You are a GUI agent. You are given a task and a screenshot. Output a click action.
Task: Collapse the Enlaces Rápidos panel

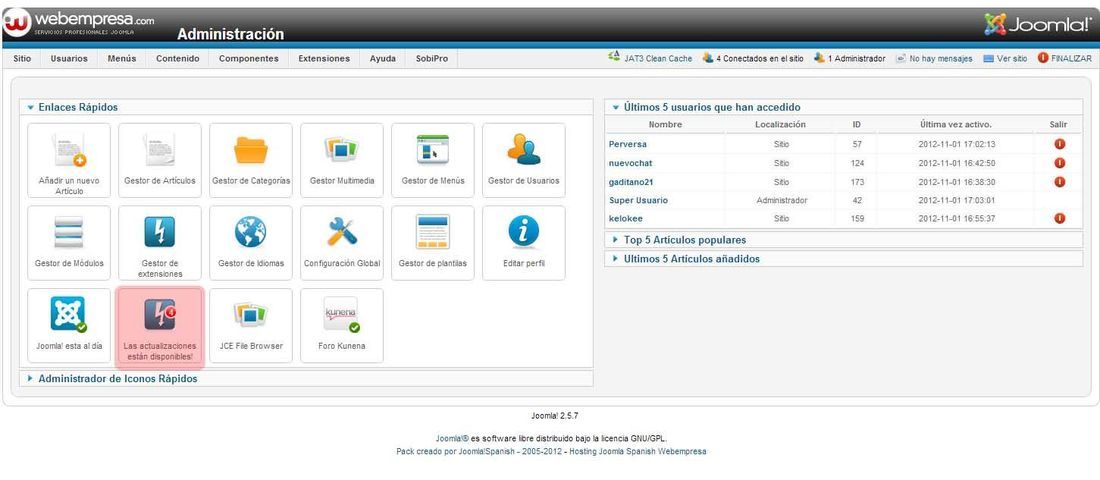(x=307, y=107)
